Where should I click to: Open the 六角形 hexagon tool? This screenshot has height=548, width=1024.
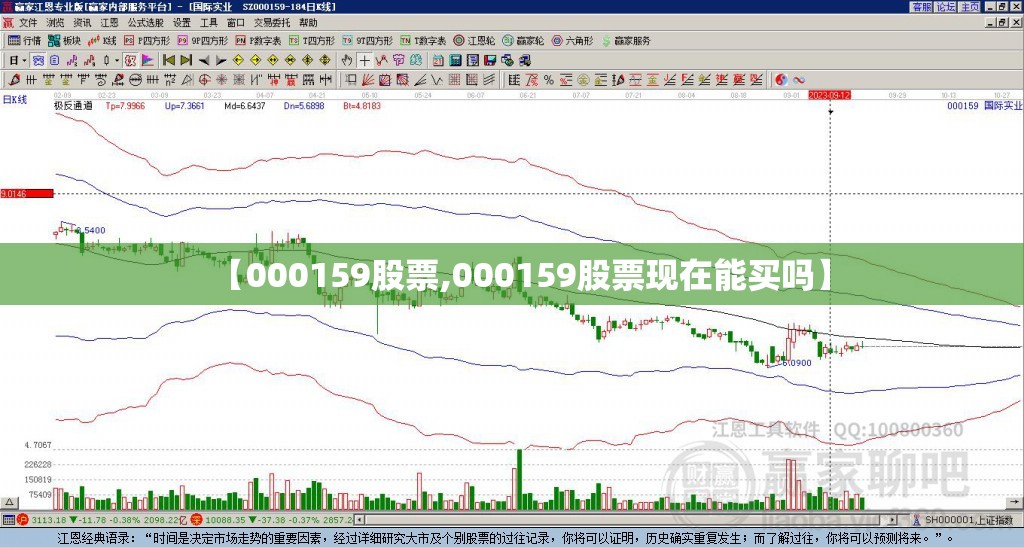(x=573, y=40)
